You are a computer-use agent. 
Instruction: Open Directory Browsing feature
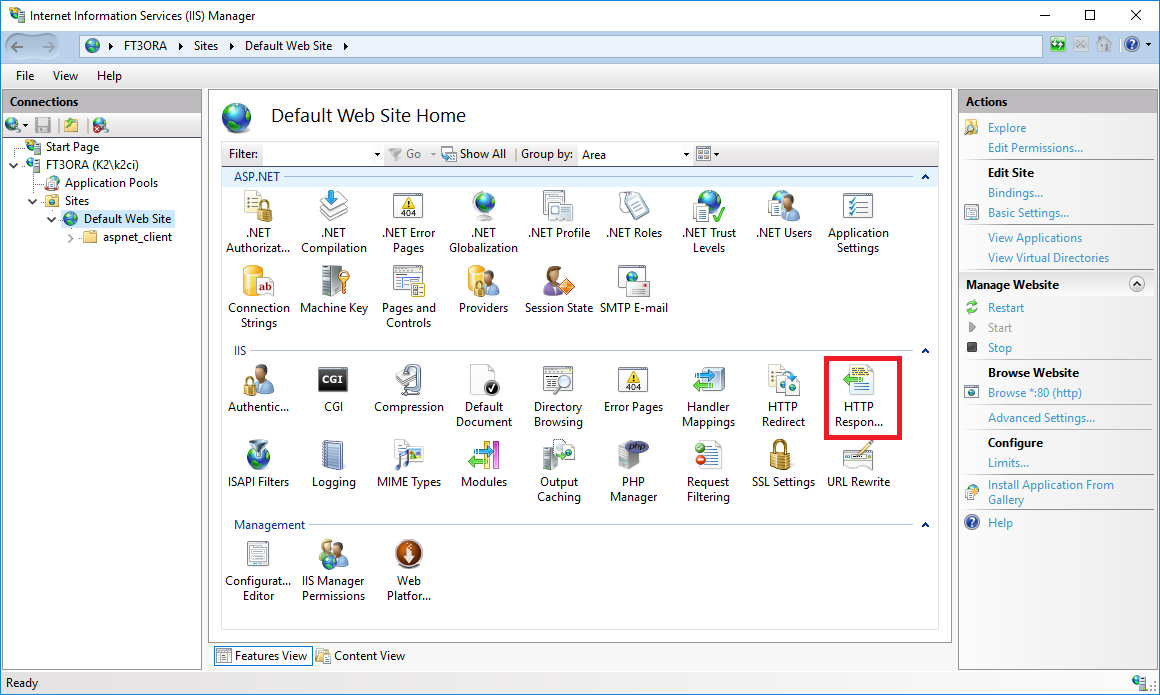(x=559, y=396)
